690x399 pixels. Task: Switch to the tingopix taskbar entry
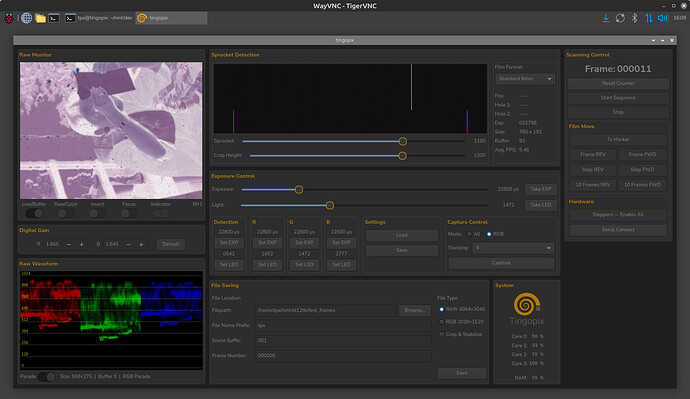(x=171, y=18)
